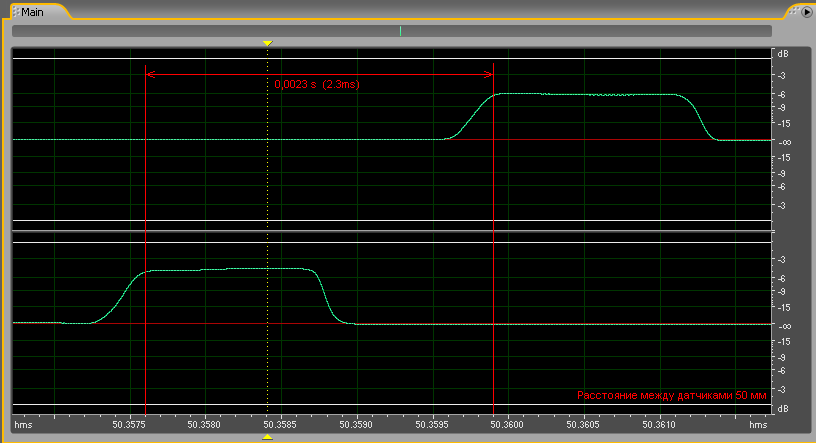Click the right hms ruler format label
The height and width of the screenshot is (443, 816).
point(758,425)
